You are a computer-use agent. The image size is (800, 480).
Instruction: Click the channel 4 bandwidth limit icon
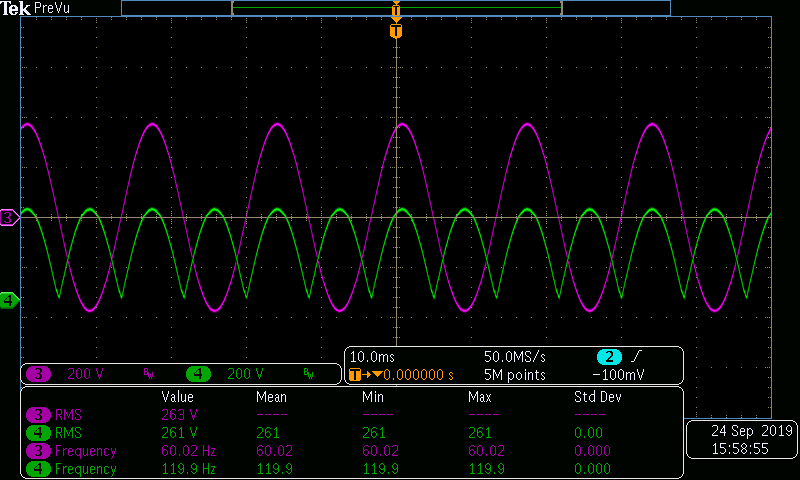(x=309, y=375)
